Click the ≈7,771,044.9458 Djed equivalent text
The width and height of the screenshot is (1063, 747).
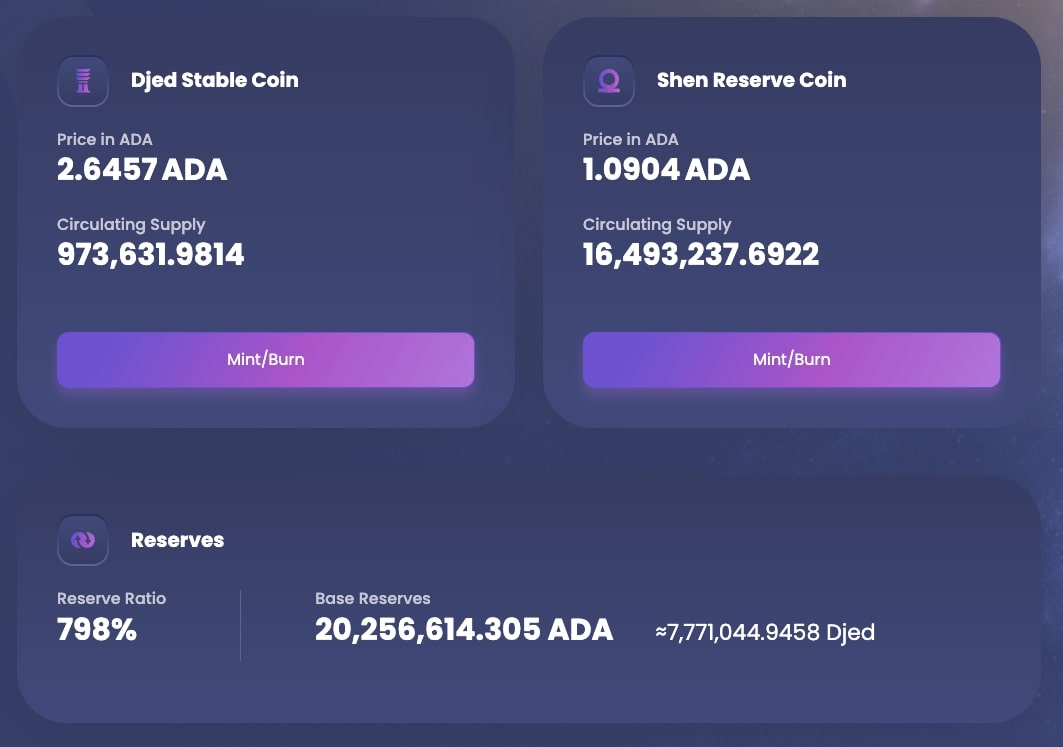765,632
